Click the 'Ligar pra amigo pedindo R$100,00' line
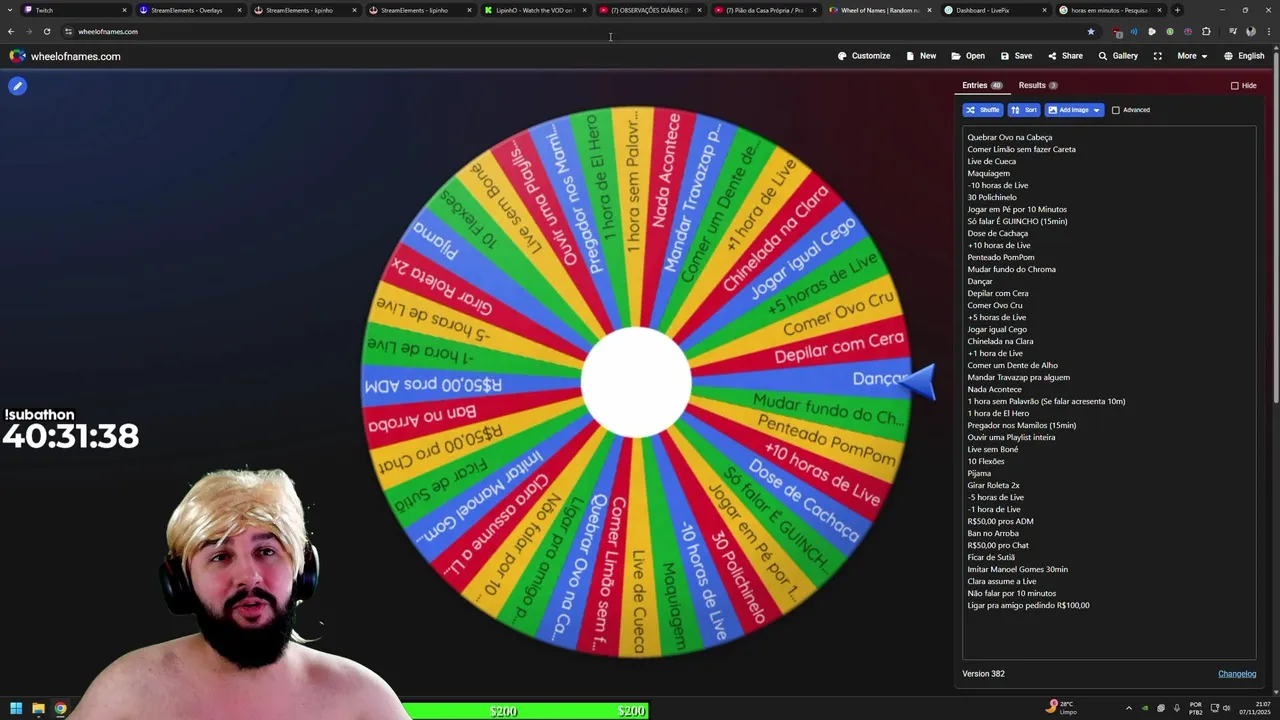Image resolution: width=1280 pixels, height=720 pixels. click(1028, 605)
